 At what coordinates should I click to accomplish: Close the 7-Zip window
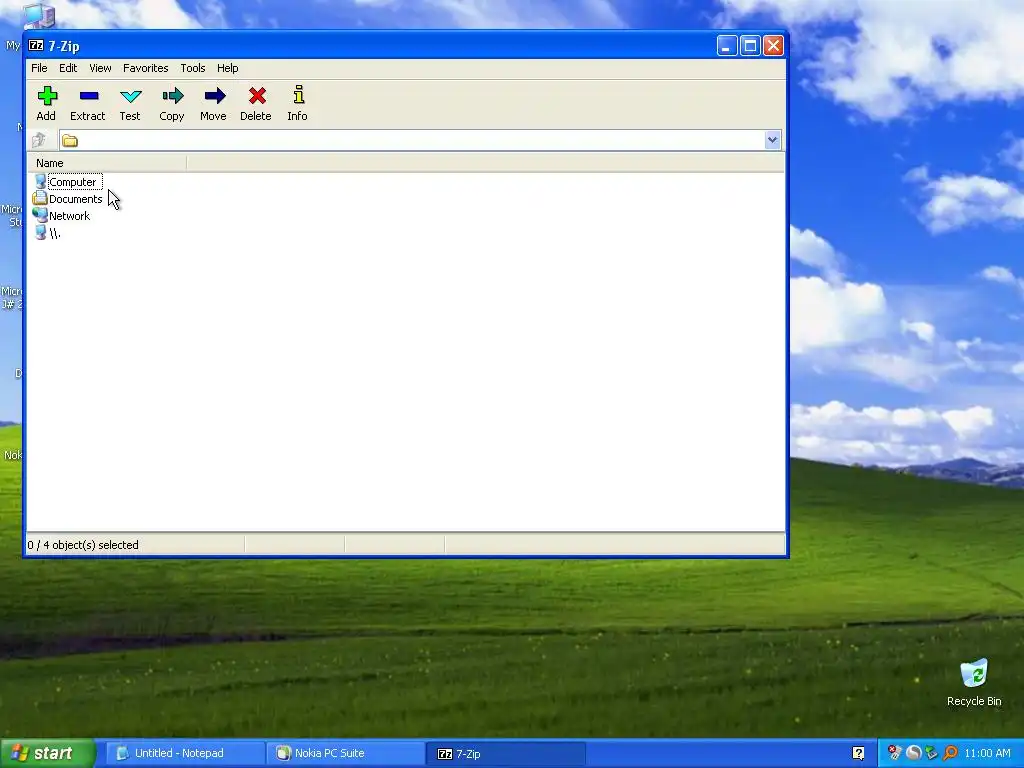pos(773,46)
